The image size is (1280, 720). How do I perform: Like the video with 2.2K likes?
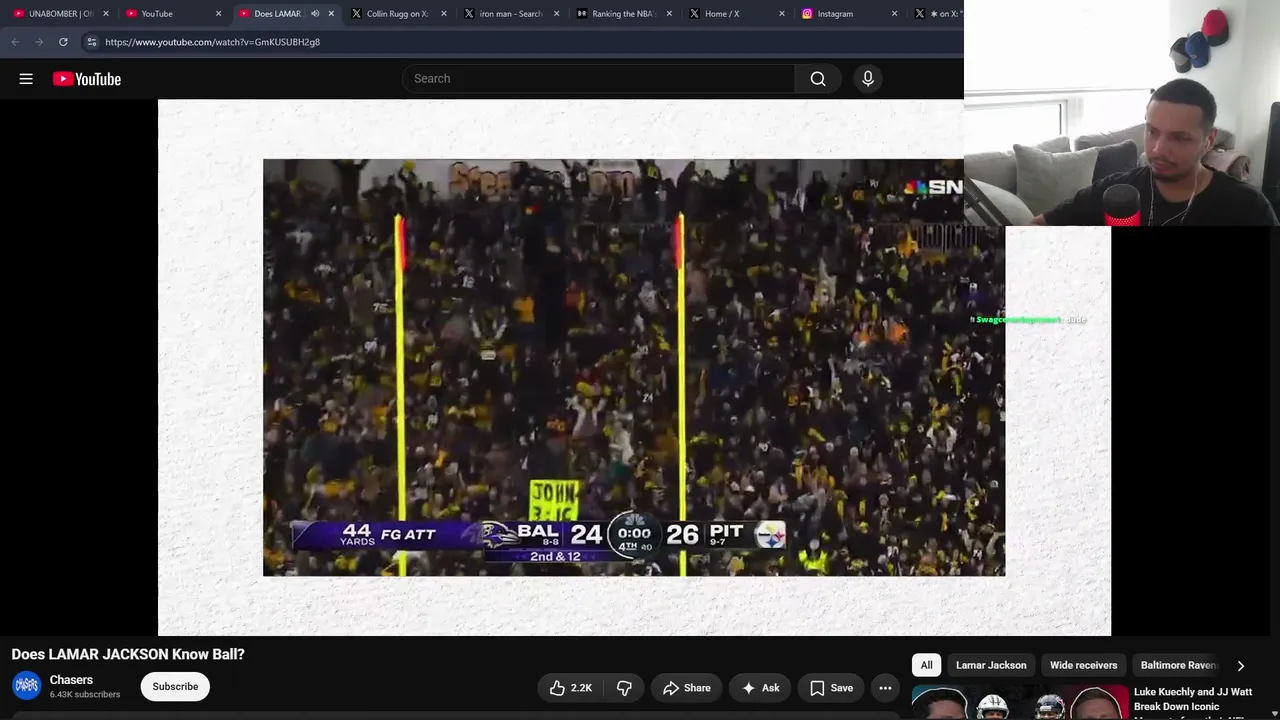tap(570, 688)
